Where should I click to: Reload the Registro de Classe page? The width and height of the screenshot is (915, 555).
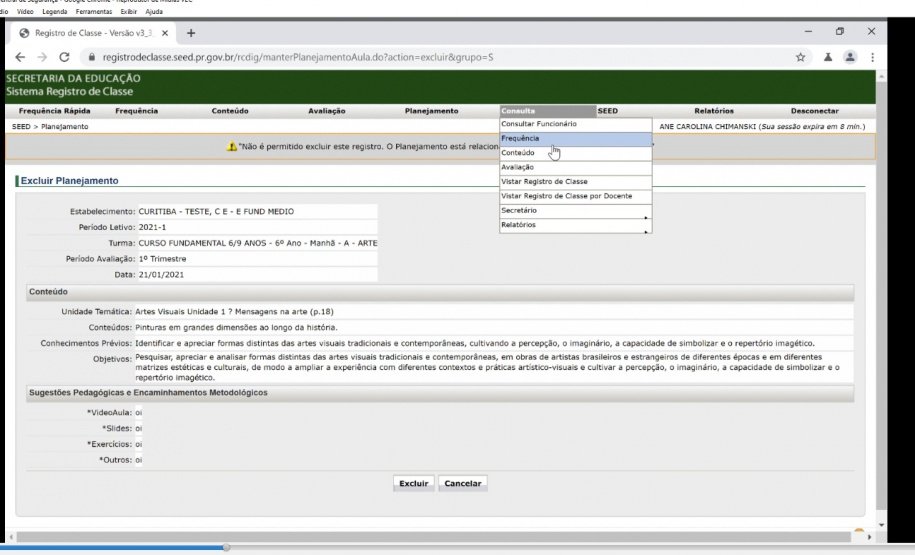click(65, 59)
